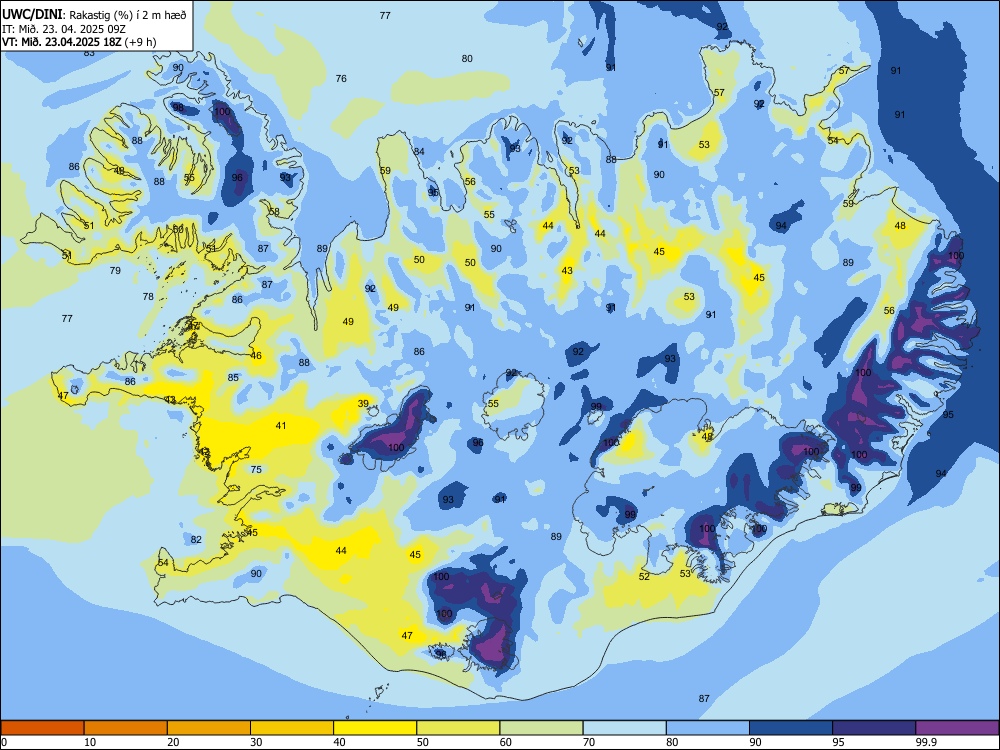Click the '75' humidity value on the map
The width and height of the screenshot is (1000, 750).
[256, 469]
